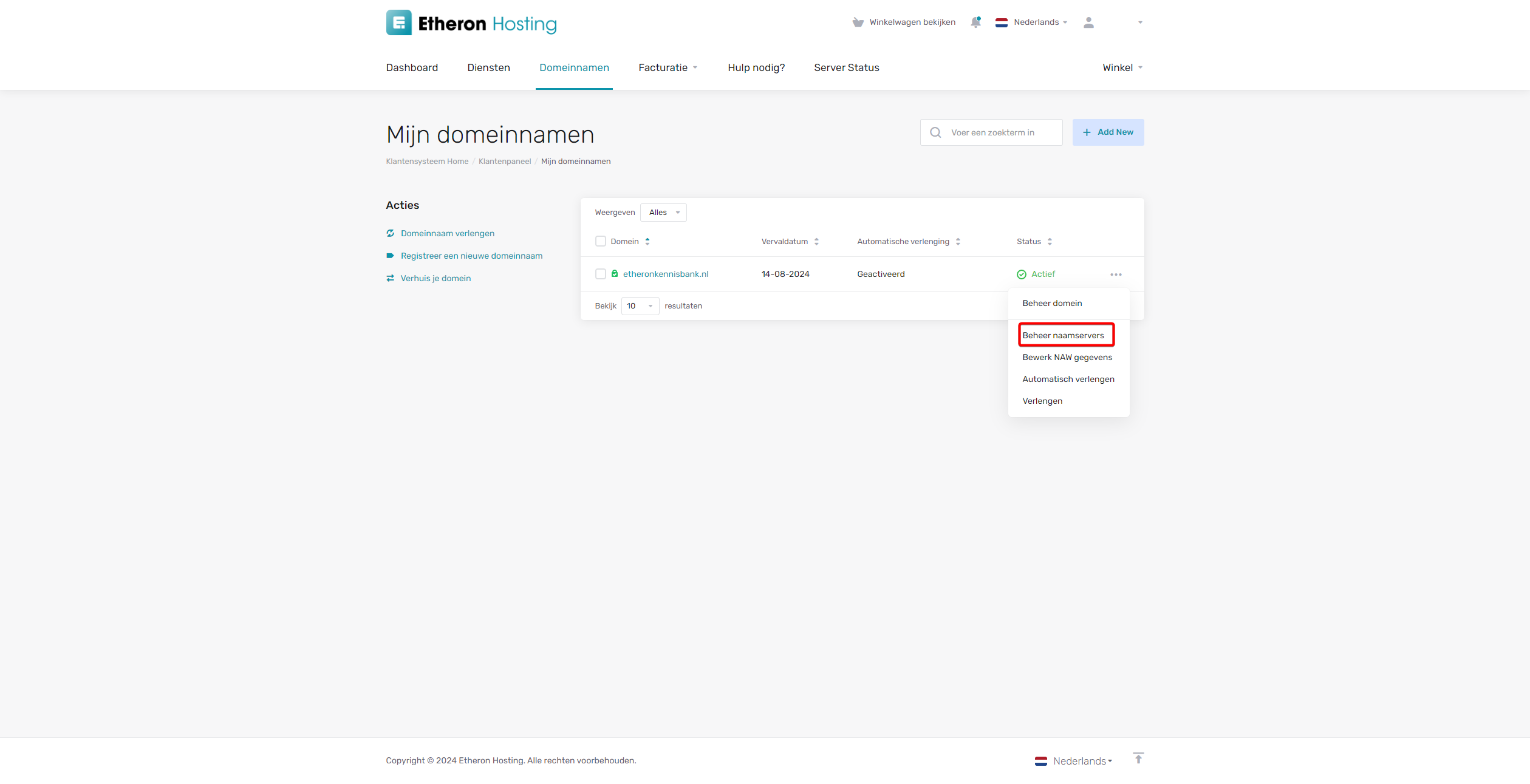Viewport: 1530px width, 784px height.
Task: Click the Etheron Hosting logo icon
Action: point(398,22)
